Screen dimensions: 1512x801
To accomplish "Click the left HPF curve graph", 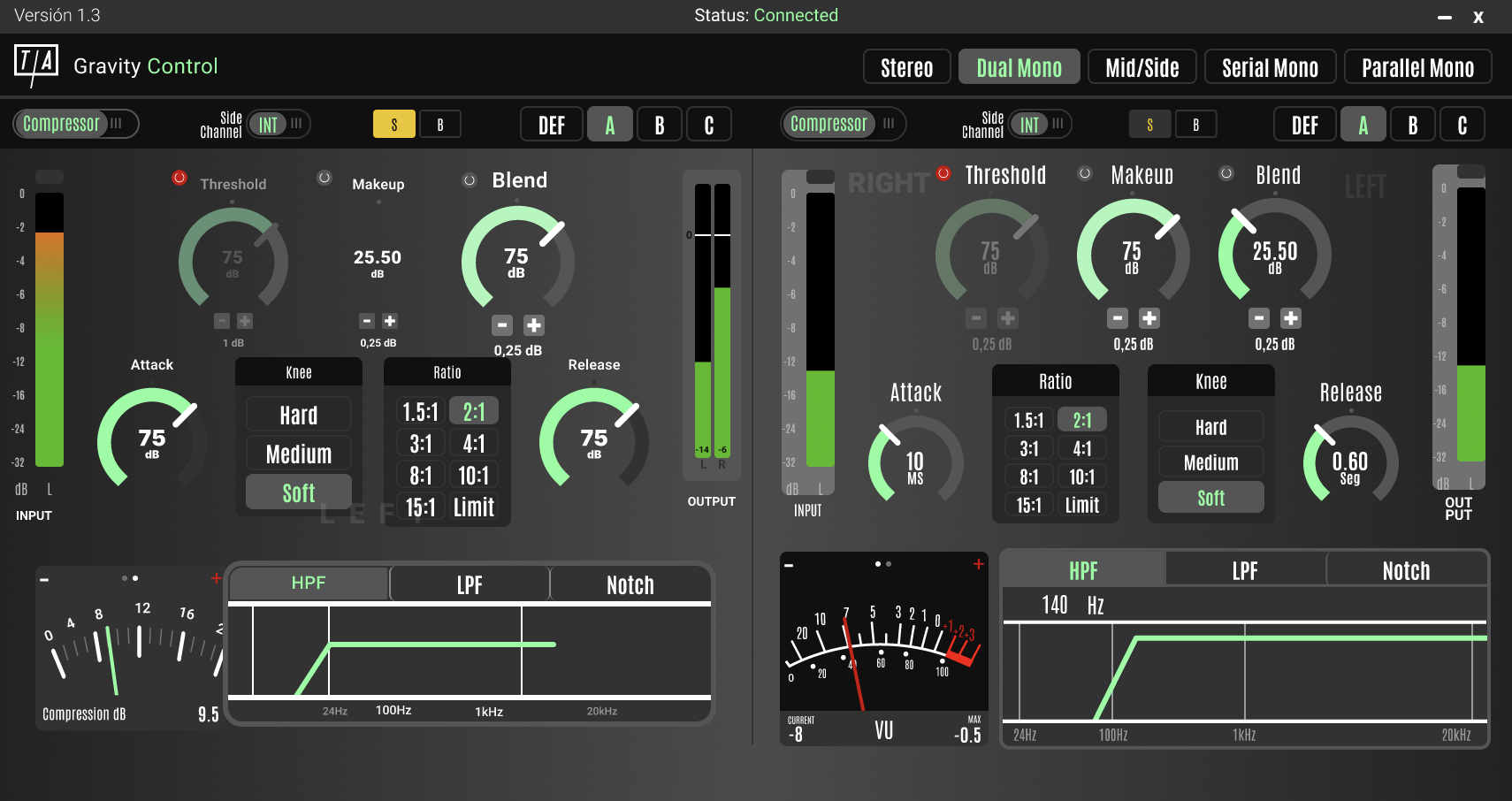I will [470, 651].
